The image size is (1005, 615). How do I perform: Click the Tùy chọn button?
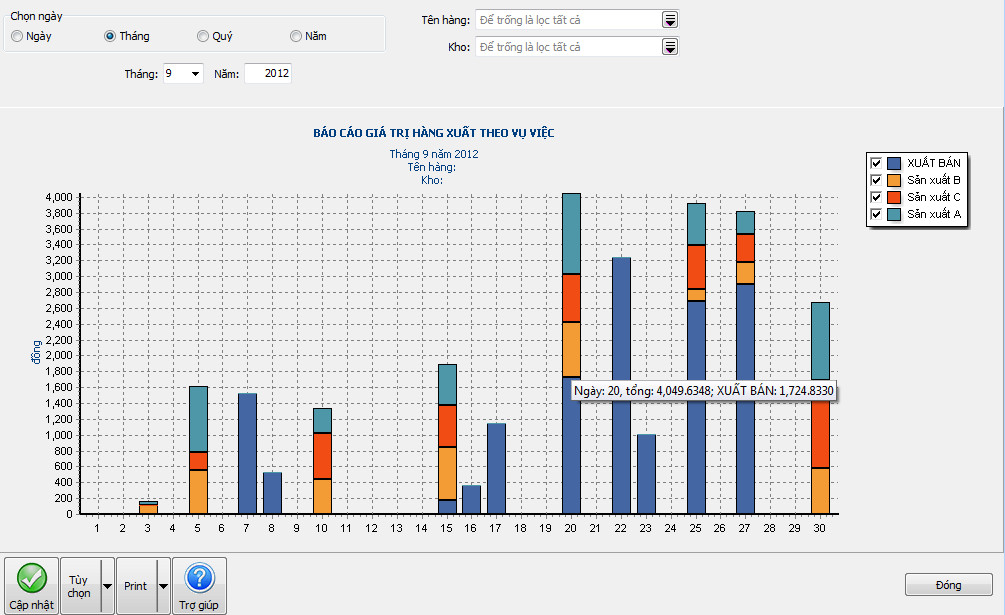(79, 586)
